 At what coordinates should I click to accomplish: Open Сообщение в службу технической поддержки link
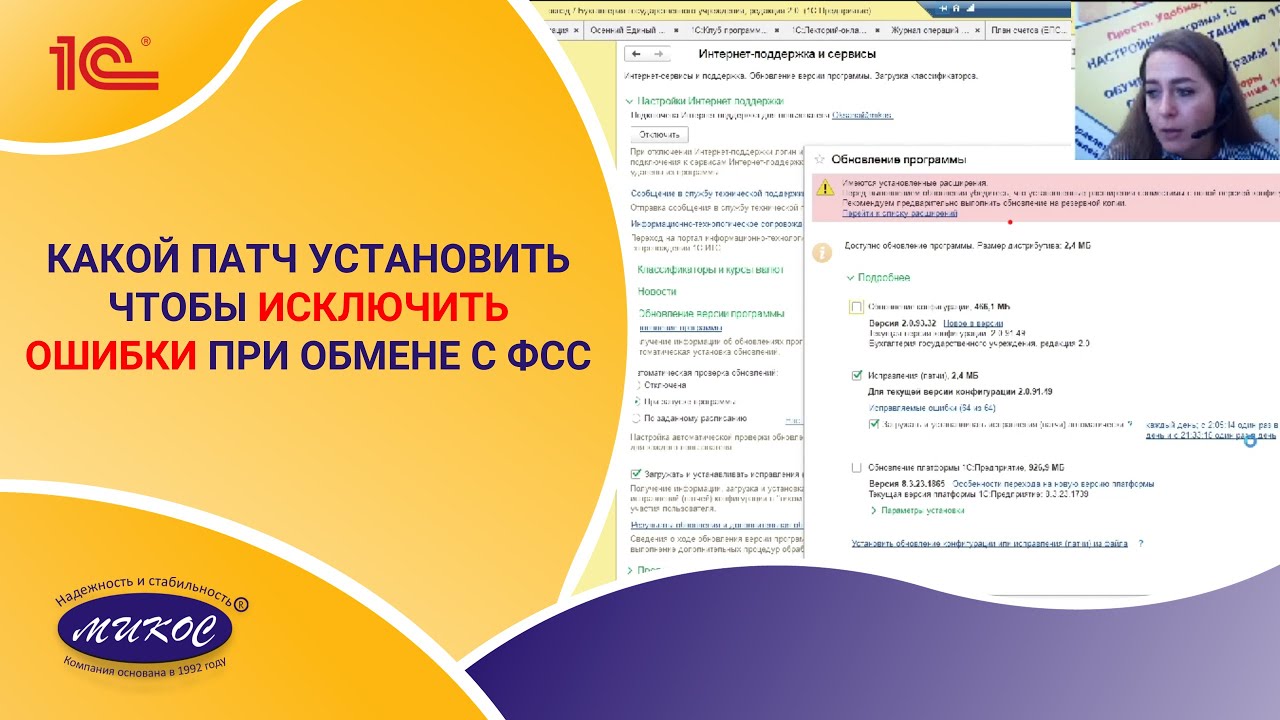click(x=715, y=193)
